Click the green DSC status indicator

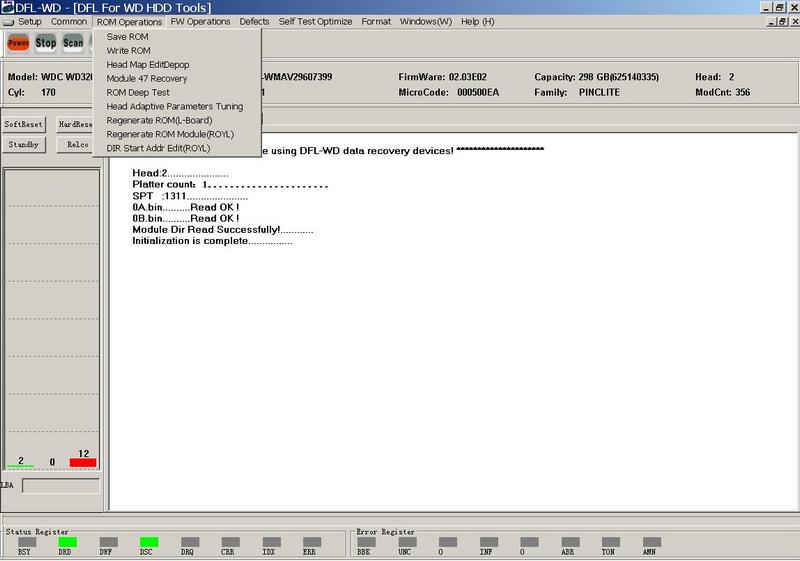[149, 542]
